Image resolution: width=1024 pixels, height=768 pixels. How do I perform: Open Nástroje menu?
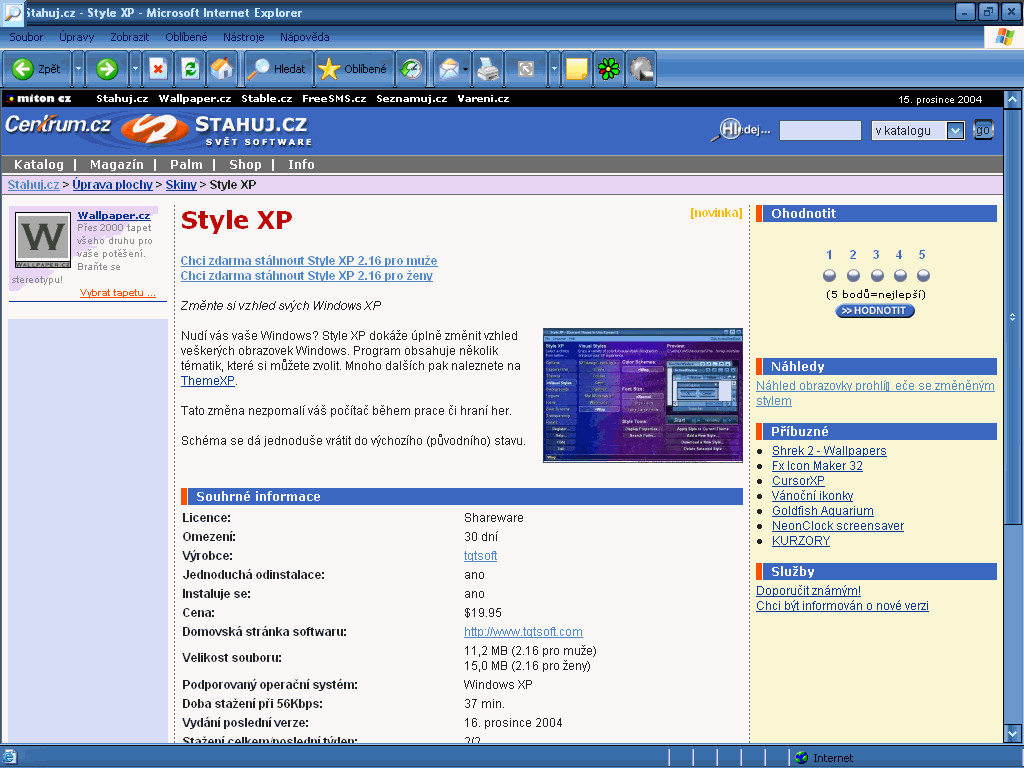(244, 37)
